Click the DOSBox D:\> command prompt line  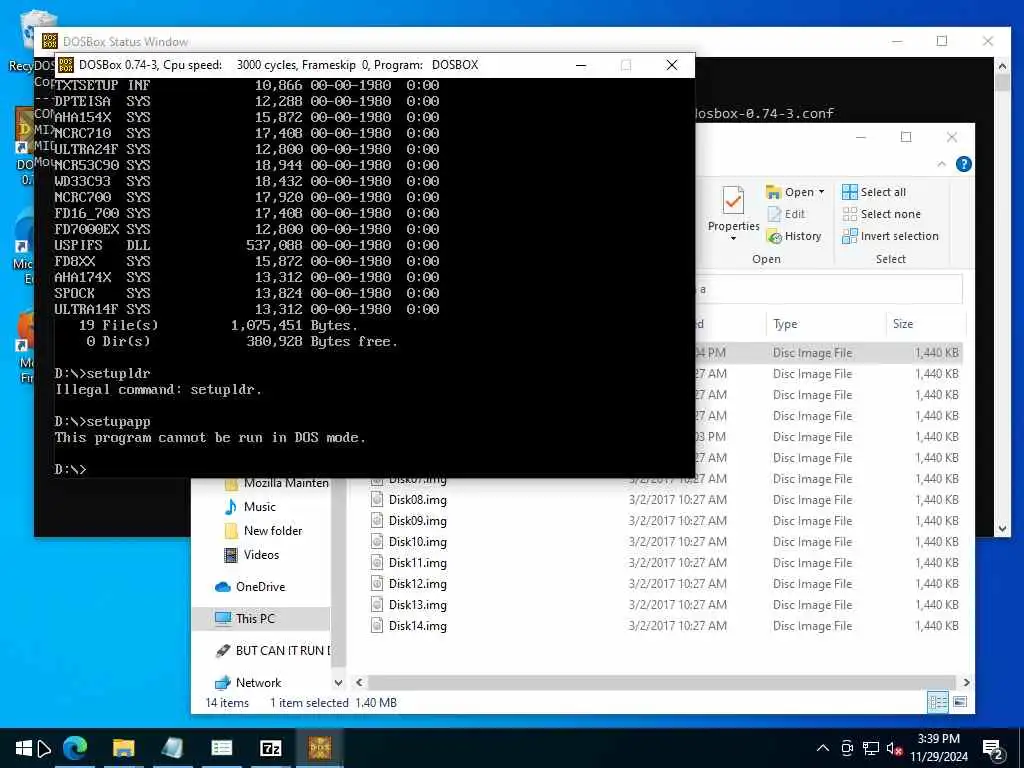click(x=71, y=470)
